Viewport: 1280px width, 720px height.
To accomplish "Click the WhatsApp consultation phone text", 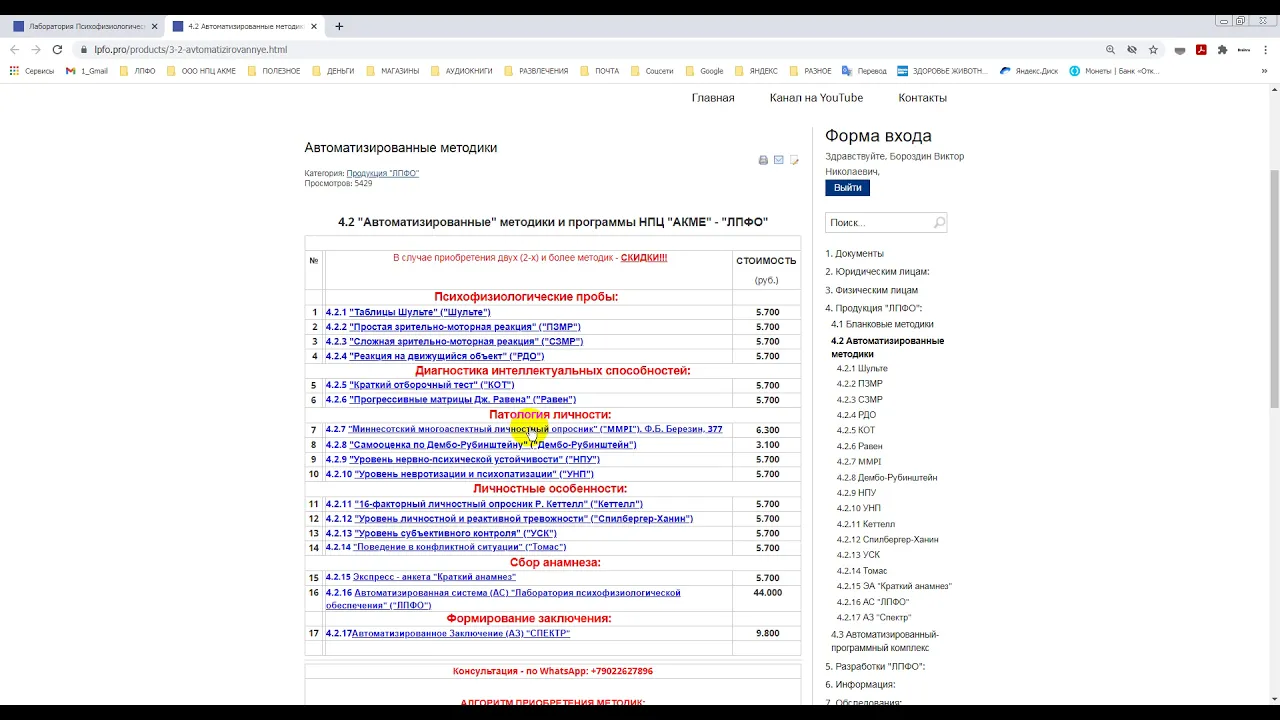I will [553, 671].
